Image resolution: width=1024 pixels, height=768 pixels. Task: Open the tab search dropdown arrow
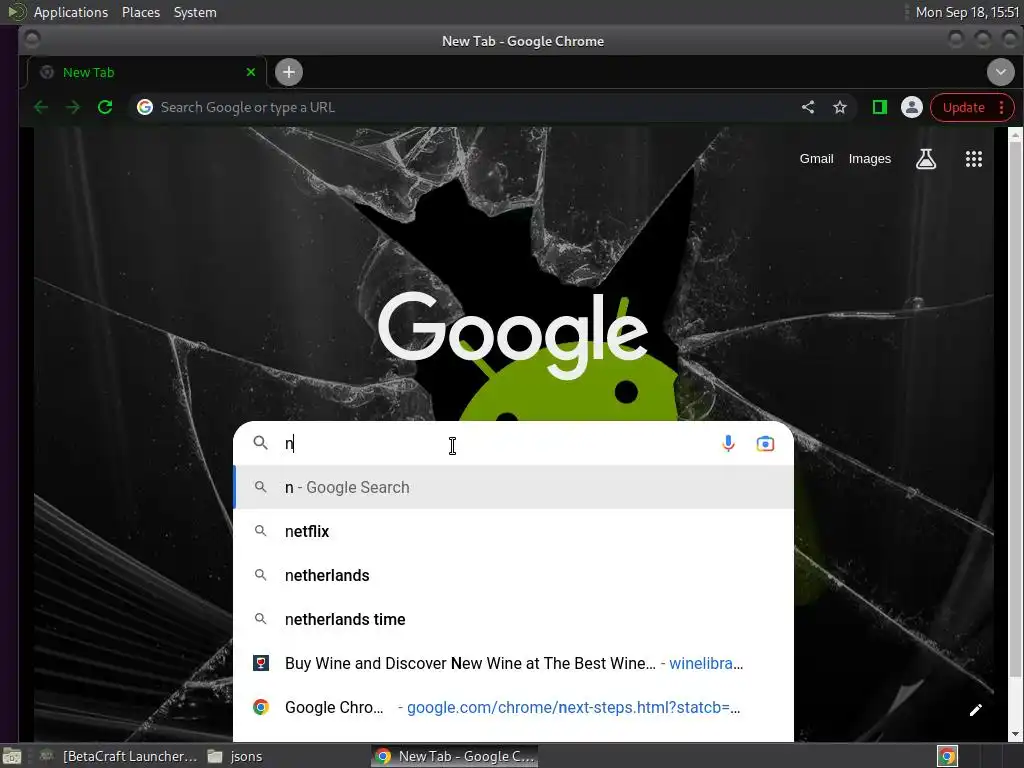pos(1000,72)
